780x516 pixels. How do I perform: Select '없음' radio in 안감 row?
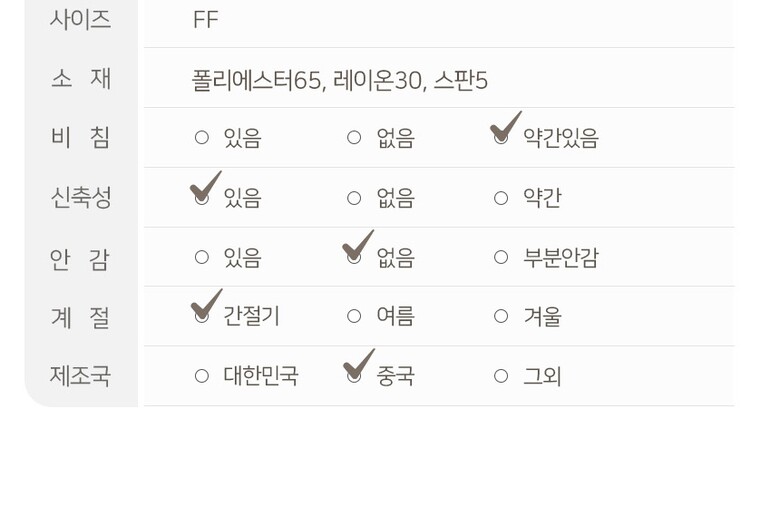[x=354, y=258]
